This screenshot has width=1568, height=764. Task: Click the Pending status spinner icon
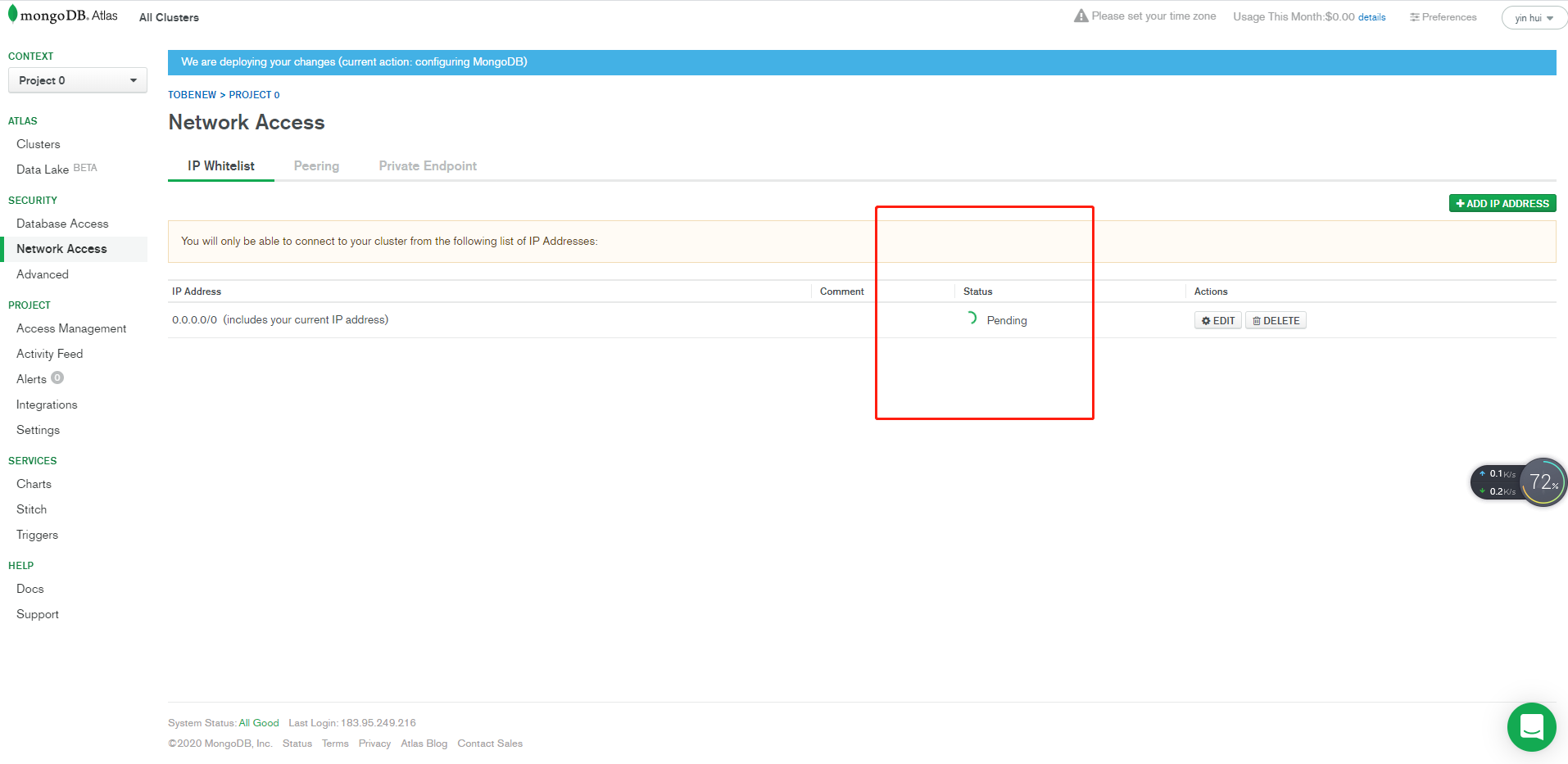pos(971,319)
